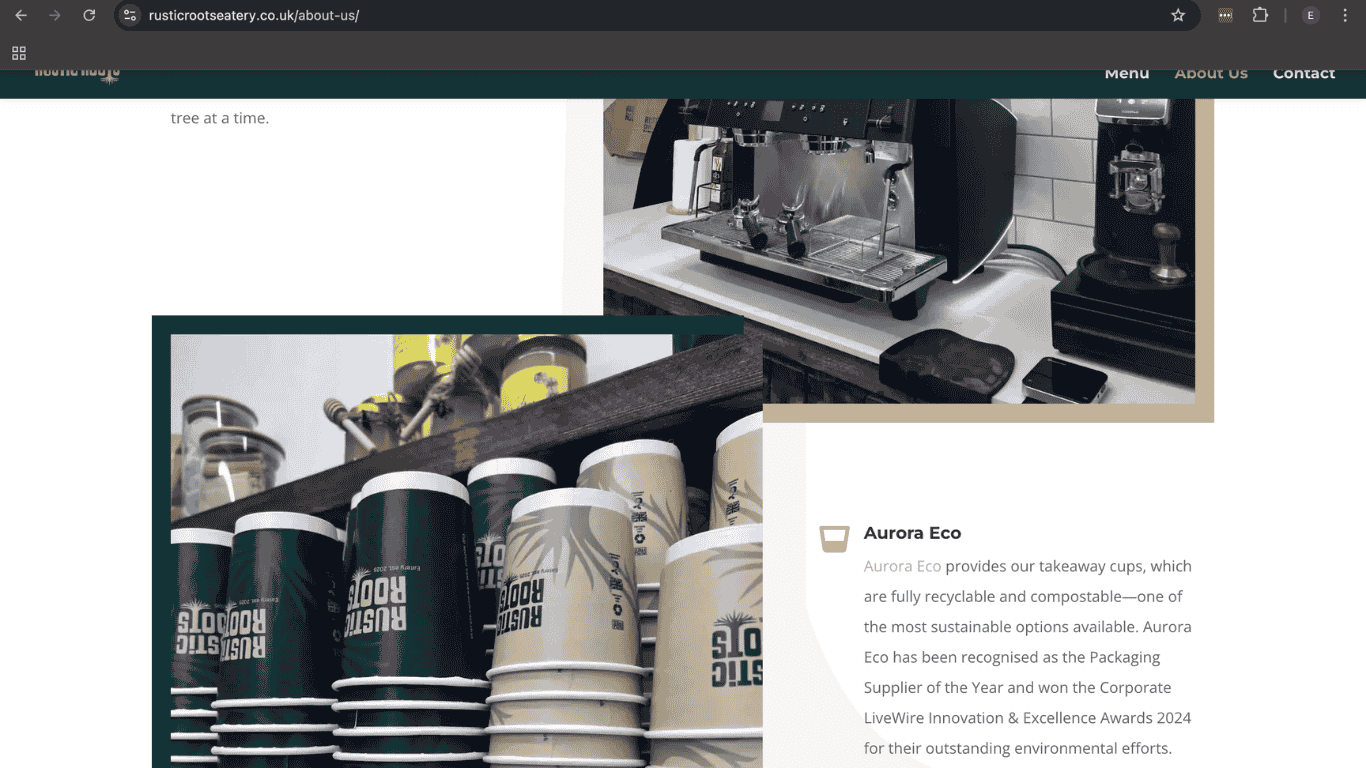This screenshot has height=768, width=1366.
Task: Click the browser back arrow
Action: [x=21, y=15]
